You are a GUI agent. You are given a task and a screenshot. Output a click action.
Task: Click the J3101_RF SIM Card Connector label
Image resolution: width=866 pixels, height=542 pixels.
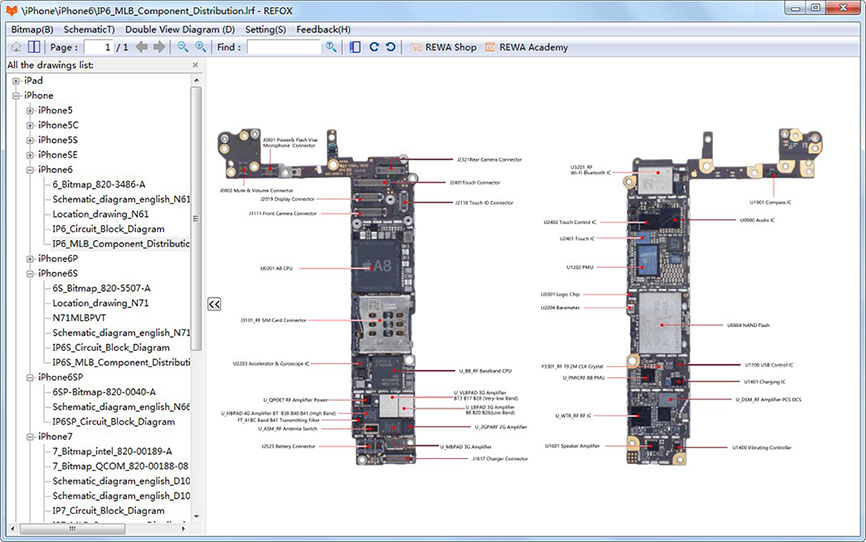coord(273,320)
